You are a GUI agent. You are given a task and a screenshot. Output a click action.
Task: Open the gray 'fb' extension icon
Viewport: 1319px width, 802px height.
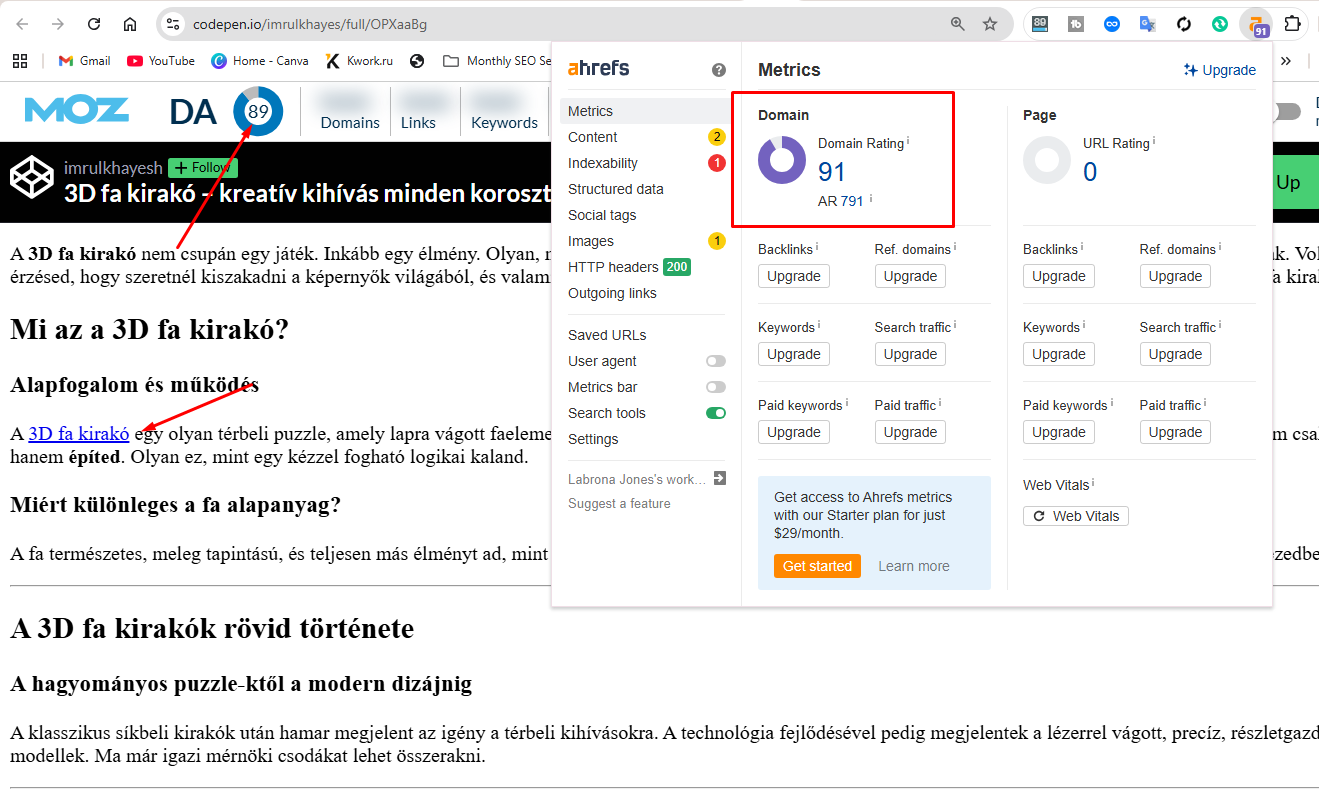[1076, 24]
